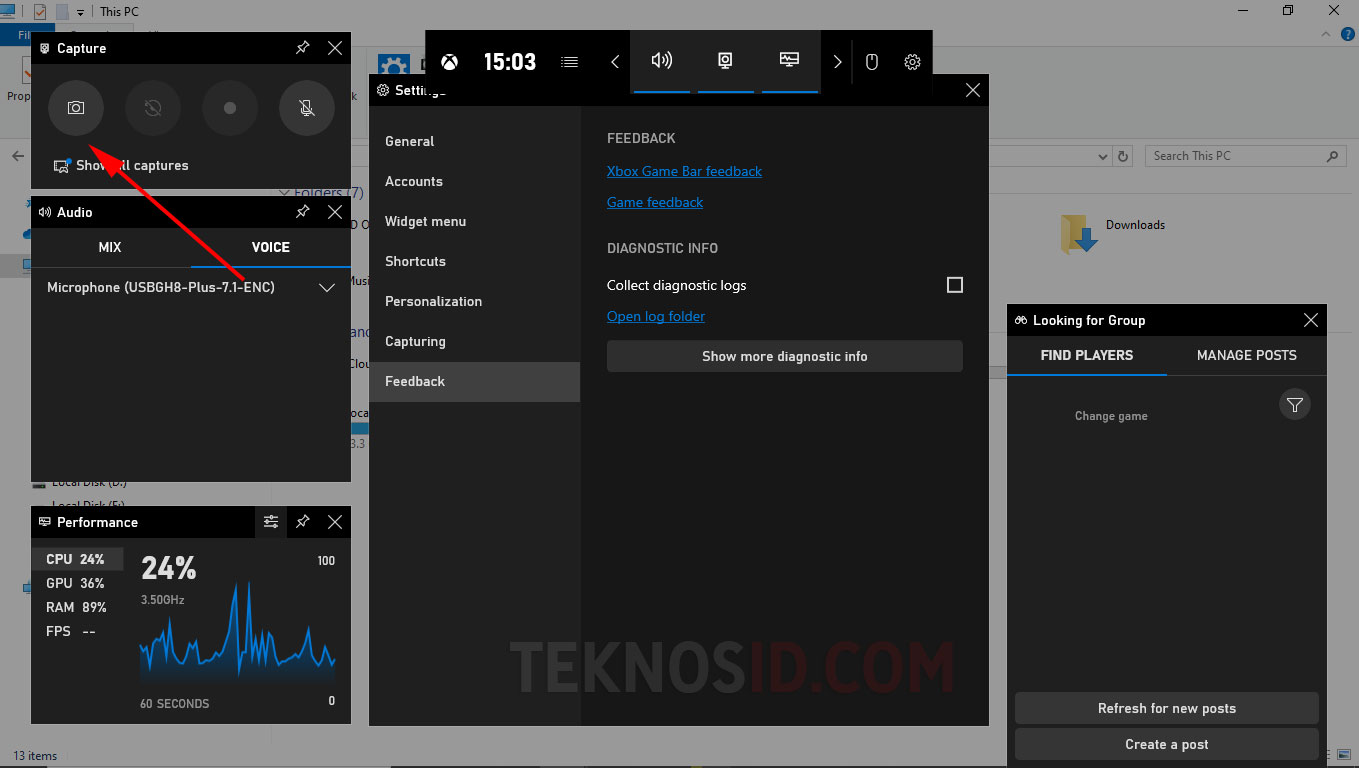Filter Looking for Group posts
This screenshot has height=768, width=1359.
[x=1295, y=405]
